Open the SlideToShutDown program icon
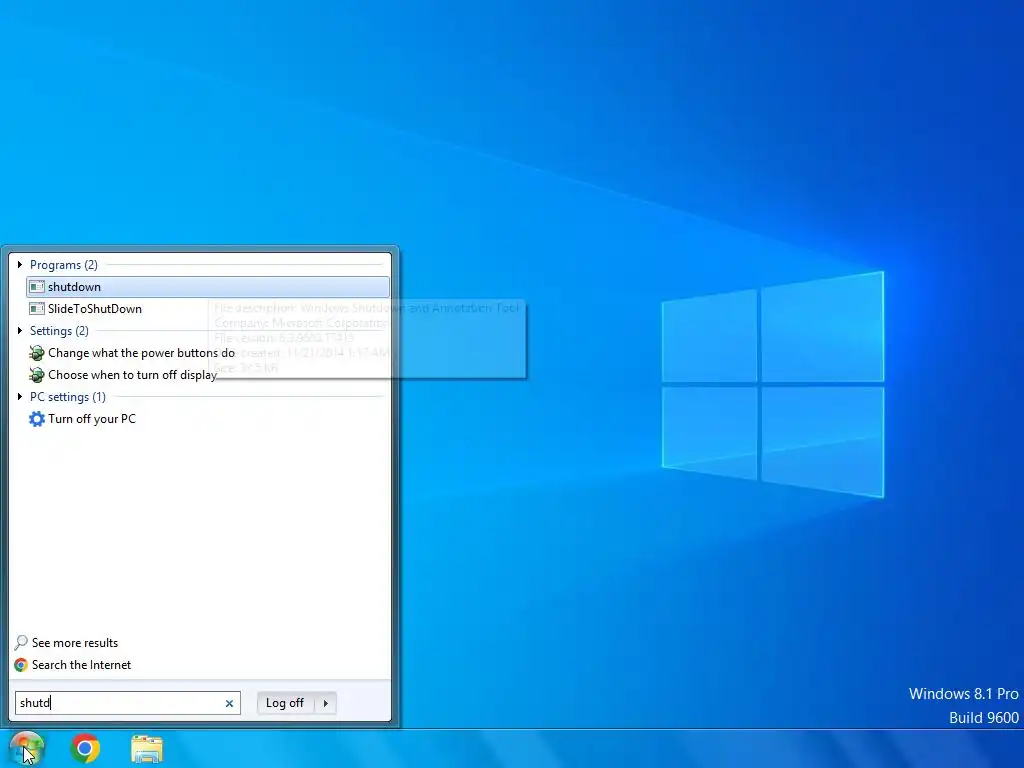 (x=37, y=309)
